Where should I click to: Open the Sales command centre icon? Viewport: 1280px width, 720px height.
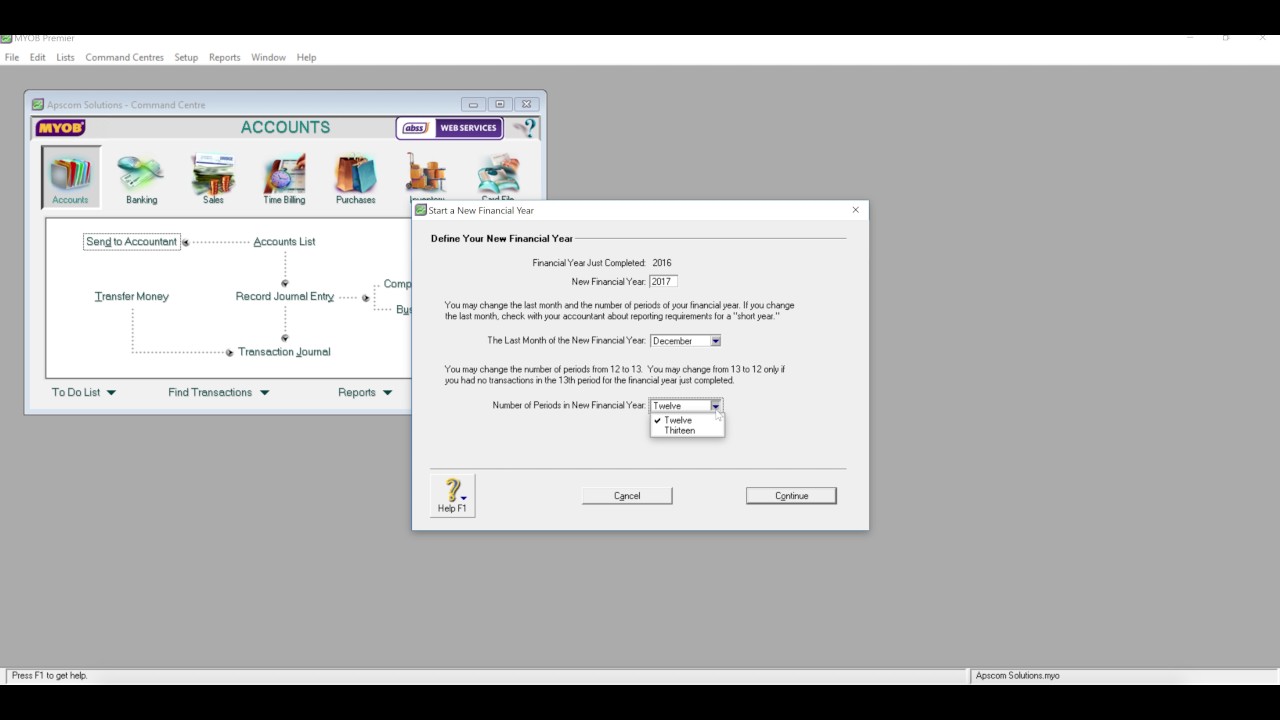click(213, 179)
